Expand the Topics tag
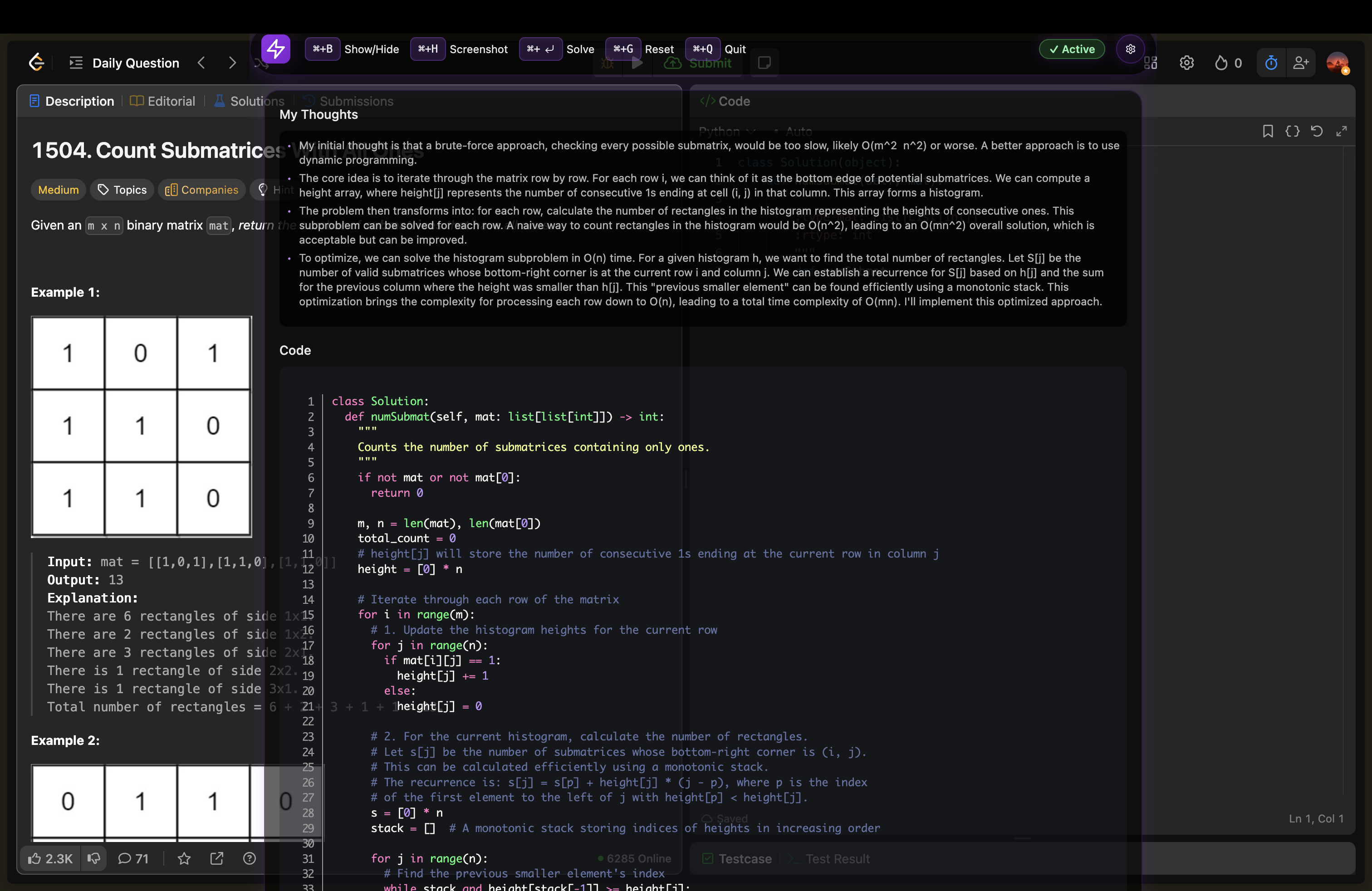Viewport: 1372px width, 891px height. pos(122,190)
